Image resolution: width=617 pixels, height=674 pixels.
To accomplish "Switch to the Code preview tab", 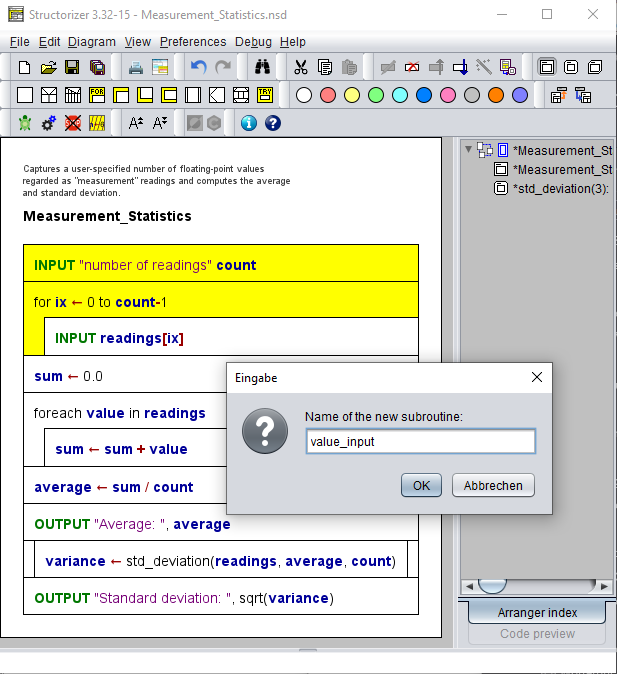I will point(537,634).
